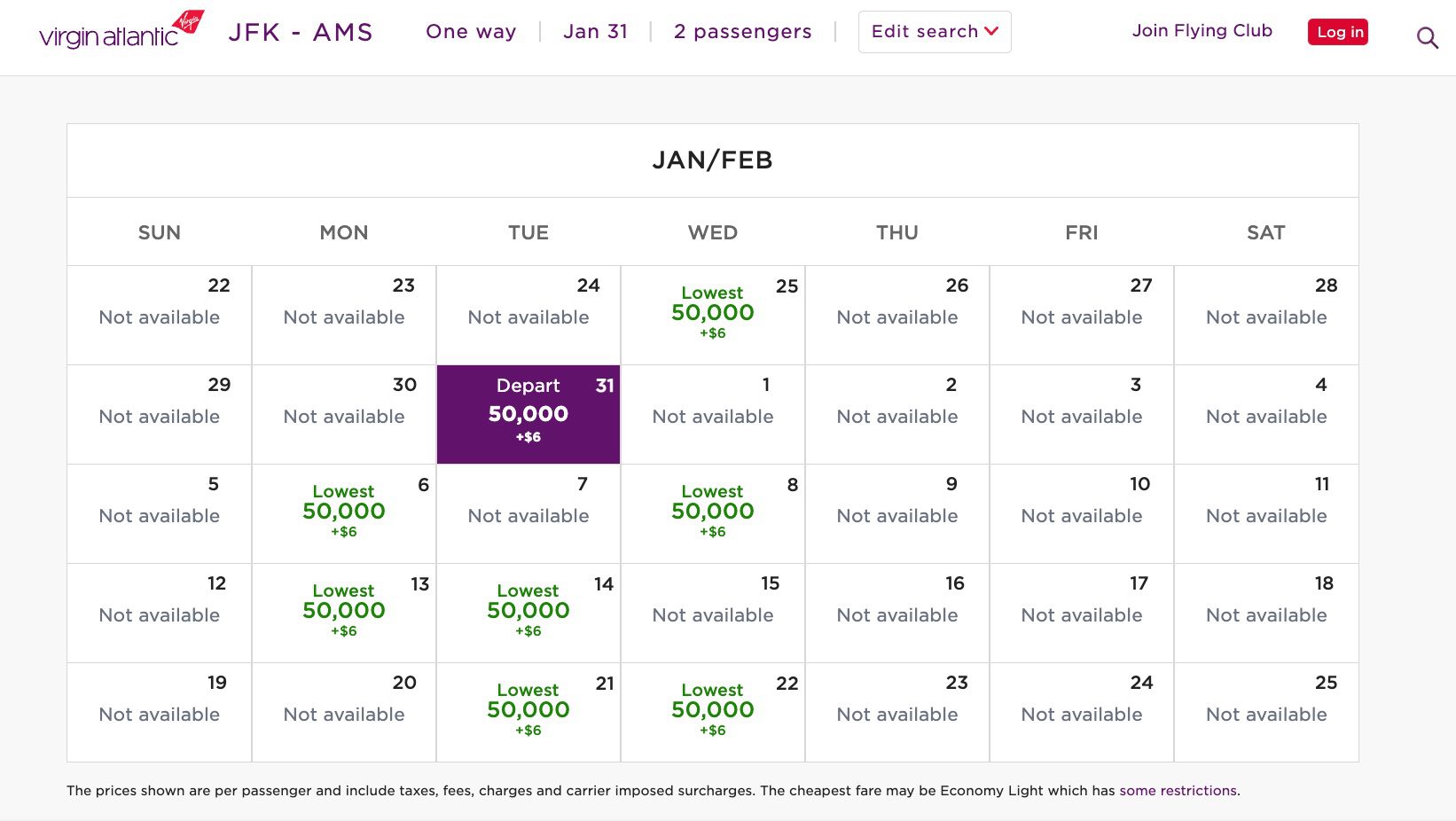Choose Wednesday Jan 25 lowest fare
1456x821 pixels.
[713, 313]
